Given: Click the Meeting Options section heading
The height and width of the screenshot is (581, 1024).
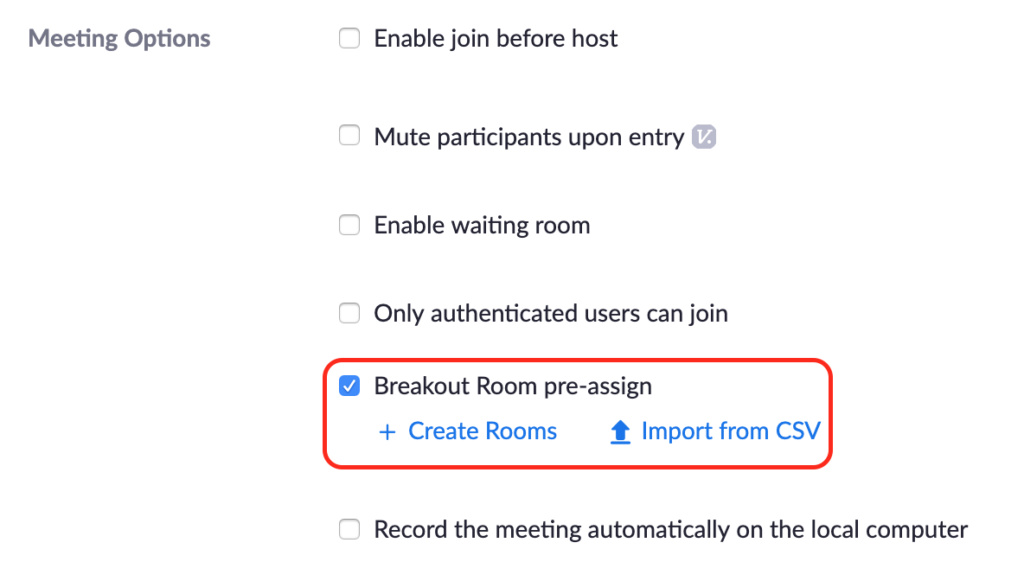Looking at the screenshot, I should [119, 39].
